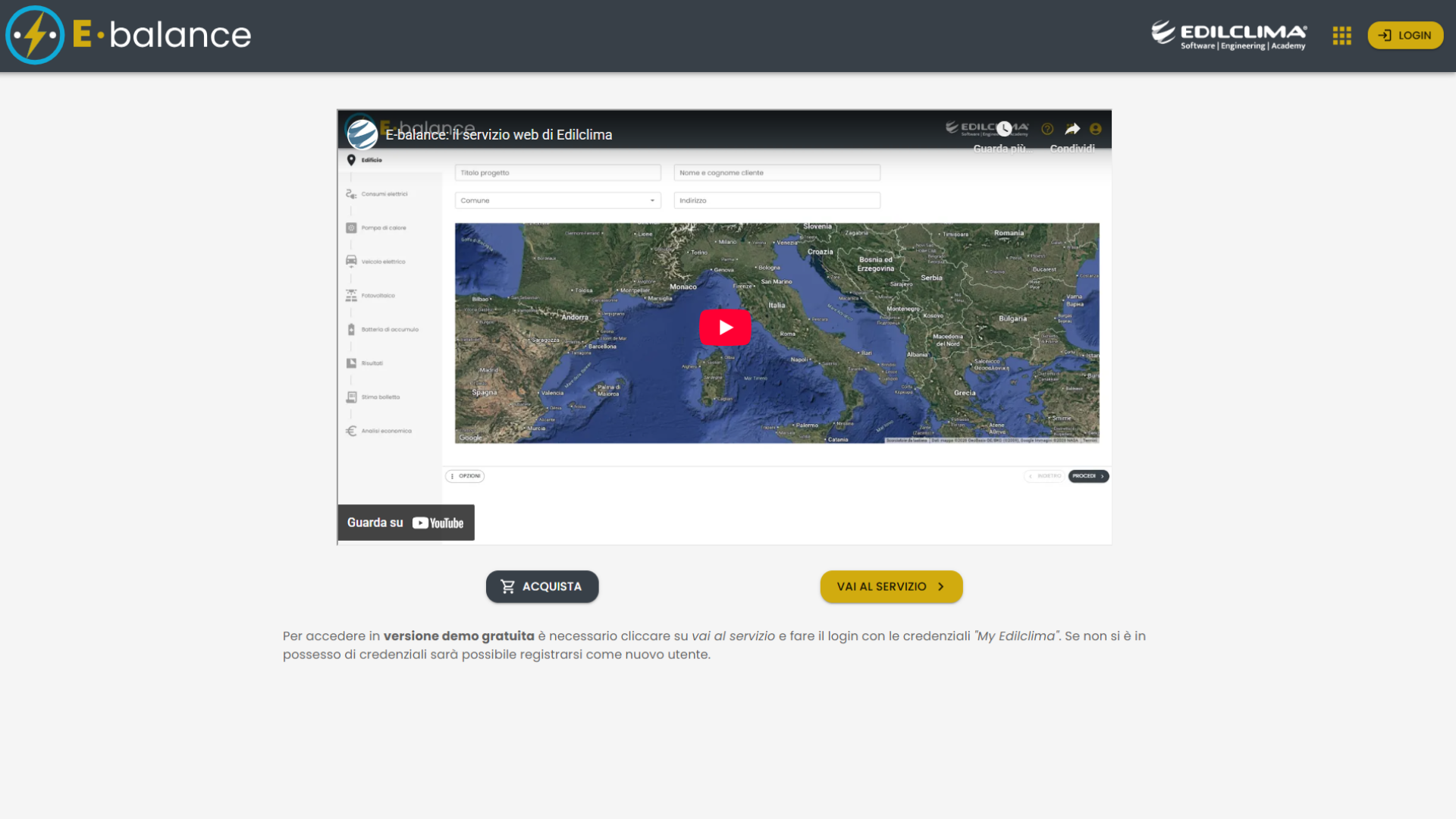Click Guarda su YouTube button
Image resolution: width=1456 pixels, height=819 pixels.
click(x=406, y=522)
